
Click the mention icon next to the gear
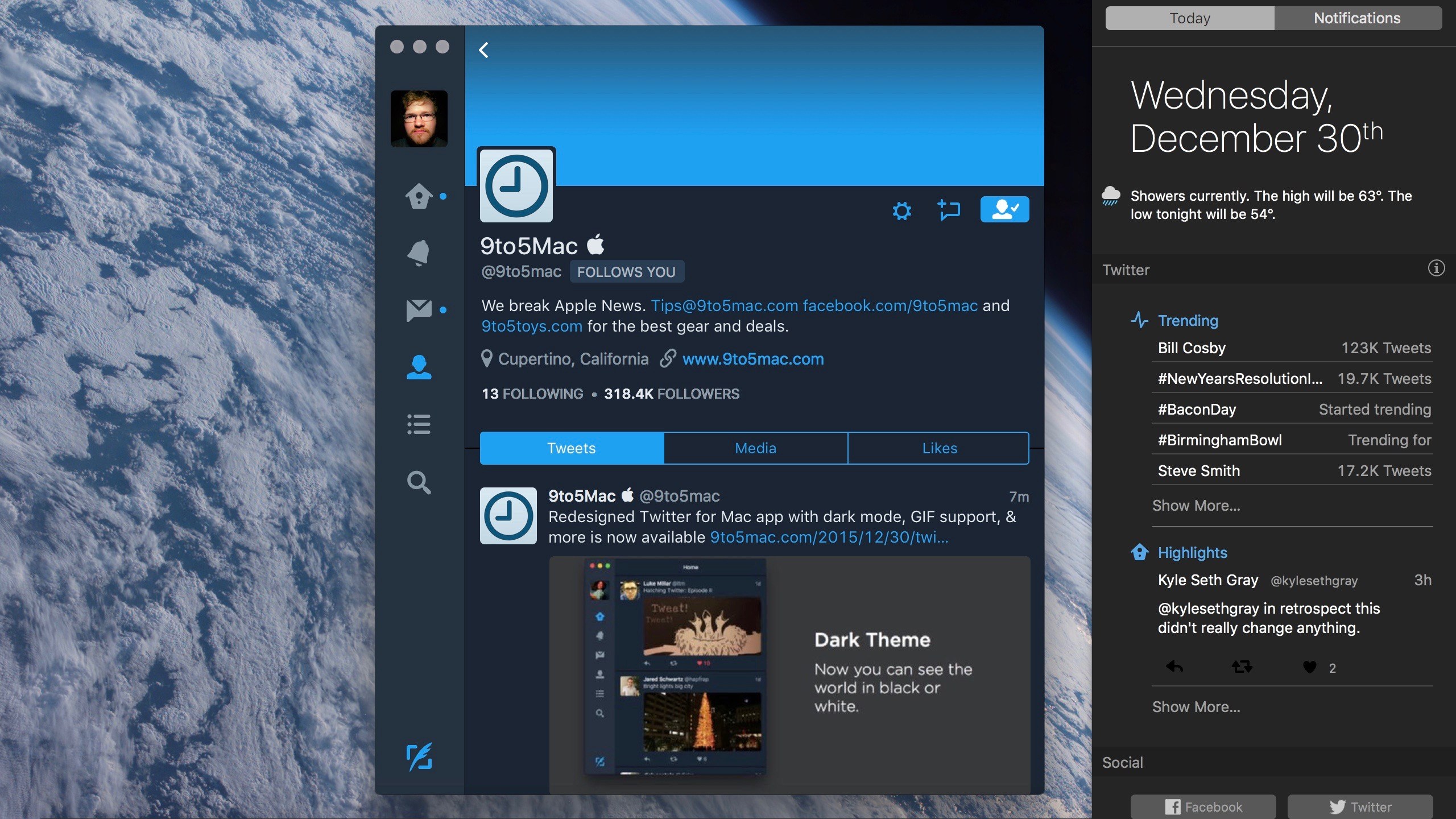(949, 210)
